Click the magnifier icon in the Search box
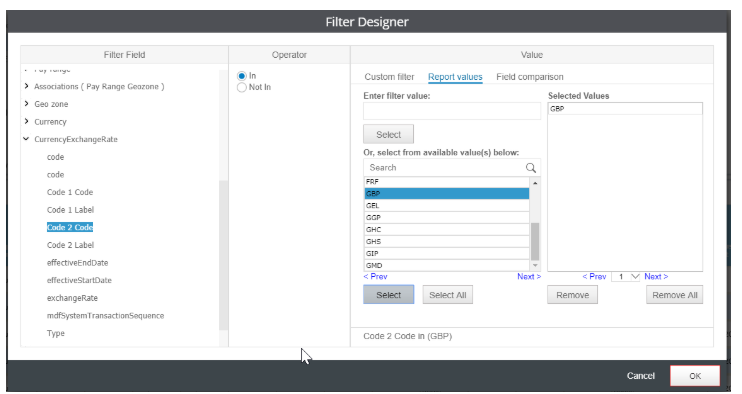The width and height of the screenshot is (742, 394). pyautogui.click(x=530, y=168)
